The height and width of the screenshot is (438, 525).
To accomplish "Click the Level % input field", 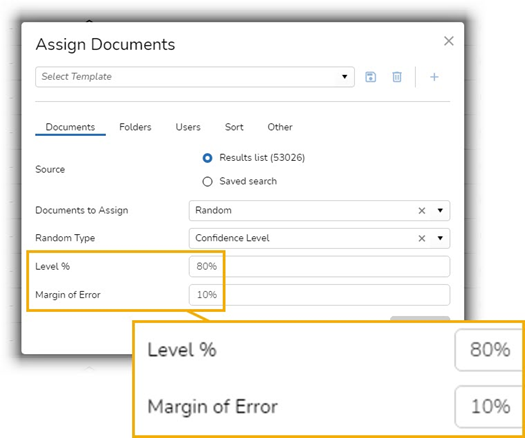I will pyautogui.click(x=319, y=267).
